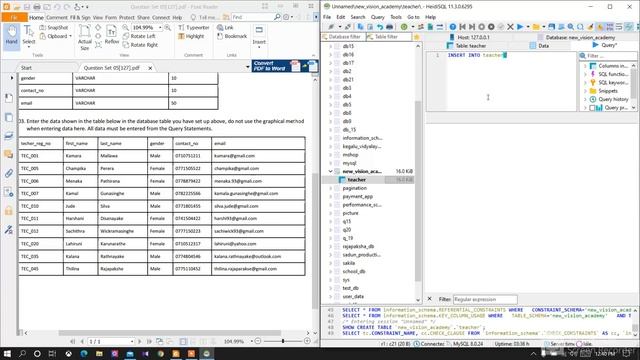Open the page number dropdown in Foxit status bar
Image resolution: width=640 pixels, height=360 pixels.
[x=132, y=341]
